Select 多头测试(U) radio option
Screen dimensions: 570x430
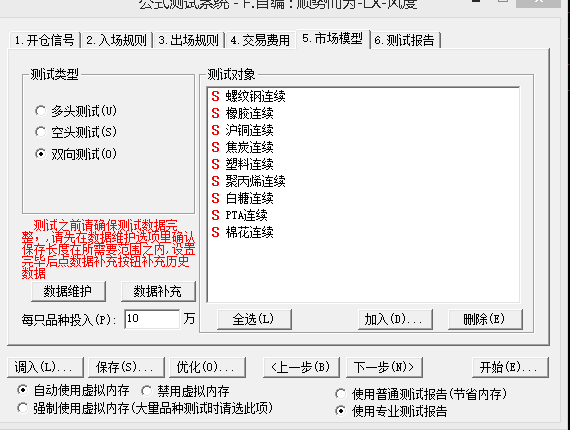coord(76,111)
